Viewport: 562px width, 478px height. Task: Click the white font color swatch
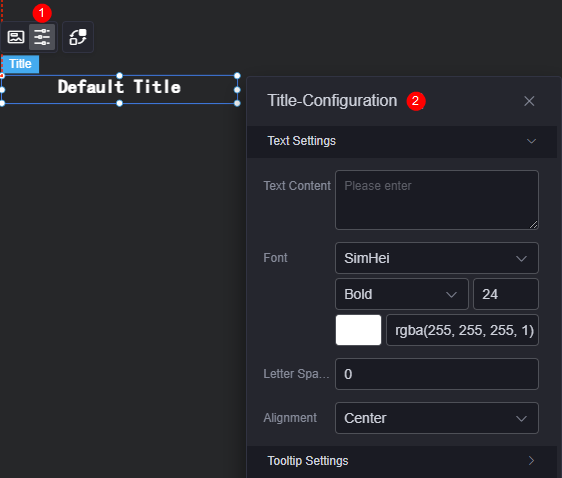coord(358,330)
